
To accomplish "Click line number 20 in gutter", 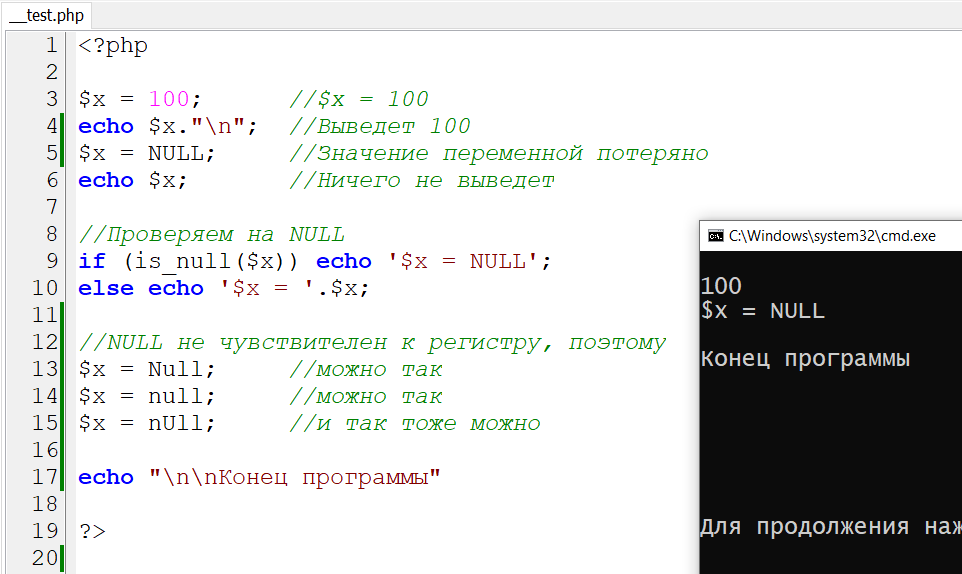I will [45, 558].
